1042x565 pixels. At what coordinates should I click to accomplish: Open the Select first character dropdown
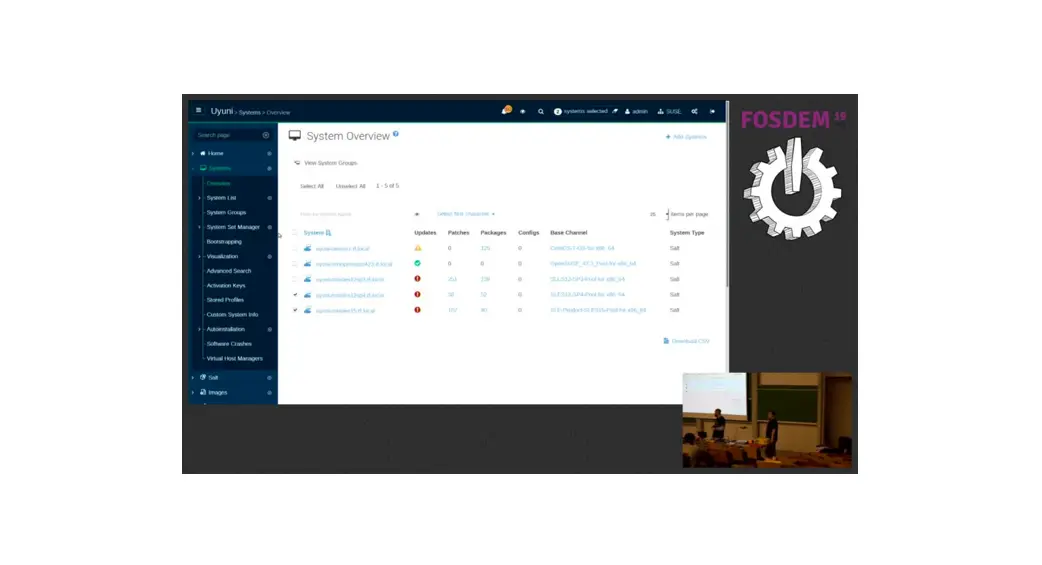click(466, 214)
